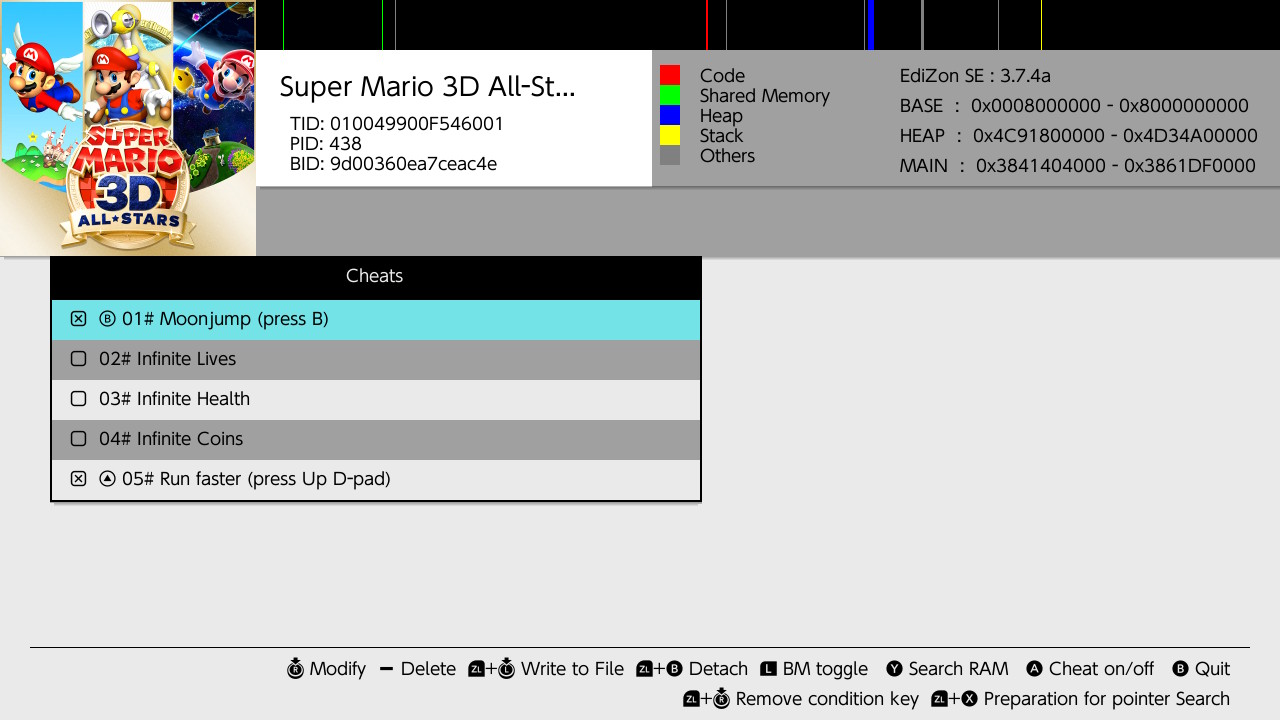Click the ZL icon before Detach
The image size is (1280, 720).
pos(644,669)
